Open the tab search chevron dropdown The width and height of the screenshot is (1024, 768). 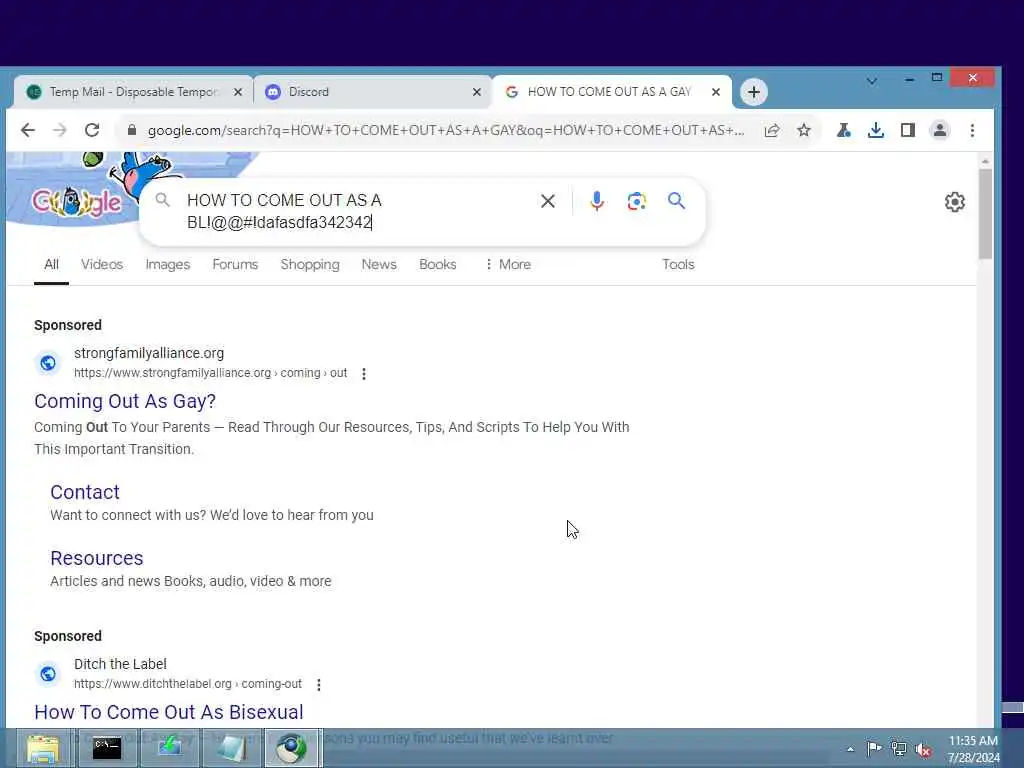click(x=872, y=81)
